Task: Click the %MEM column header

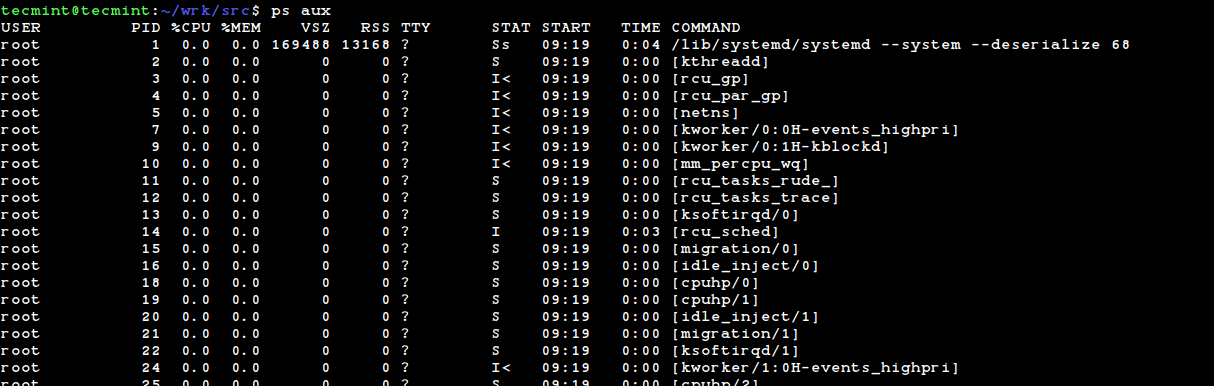Action: (x=240, y=27)
